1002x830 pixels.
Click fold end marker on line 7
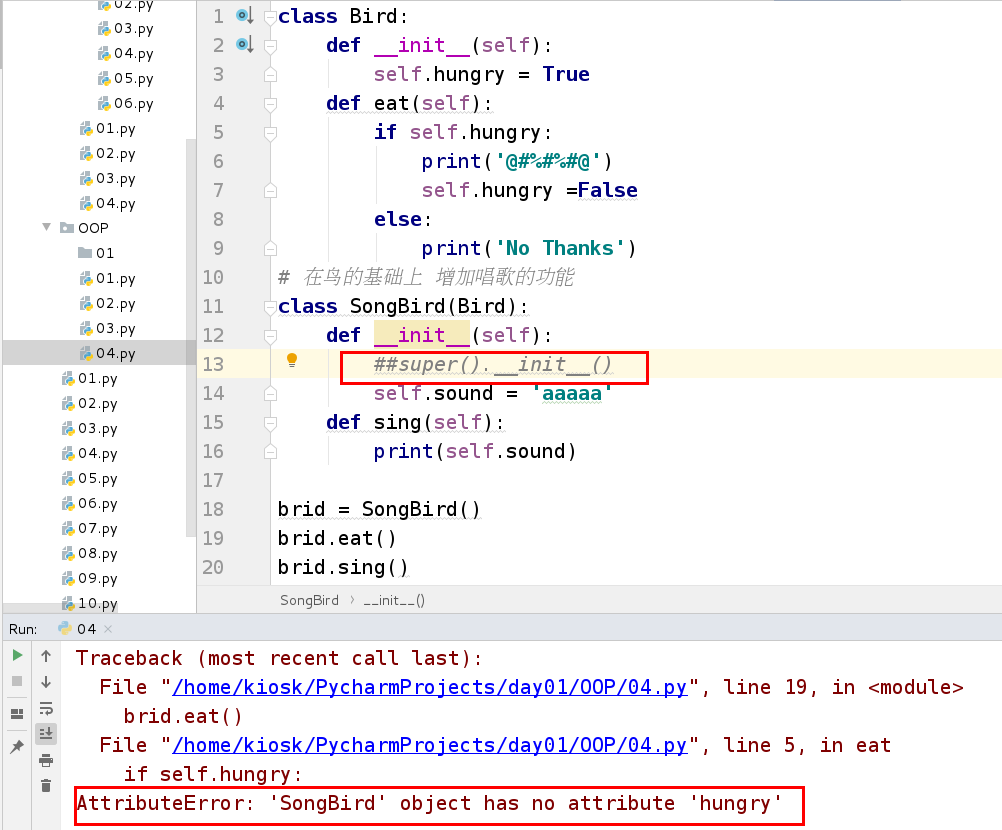click(270, 190)
